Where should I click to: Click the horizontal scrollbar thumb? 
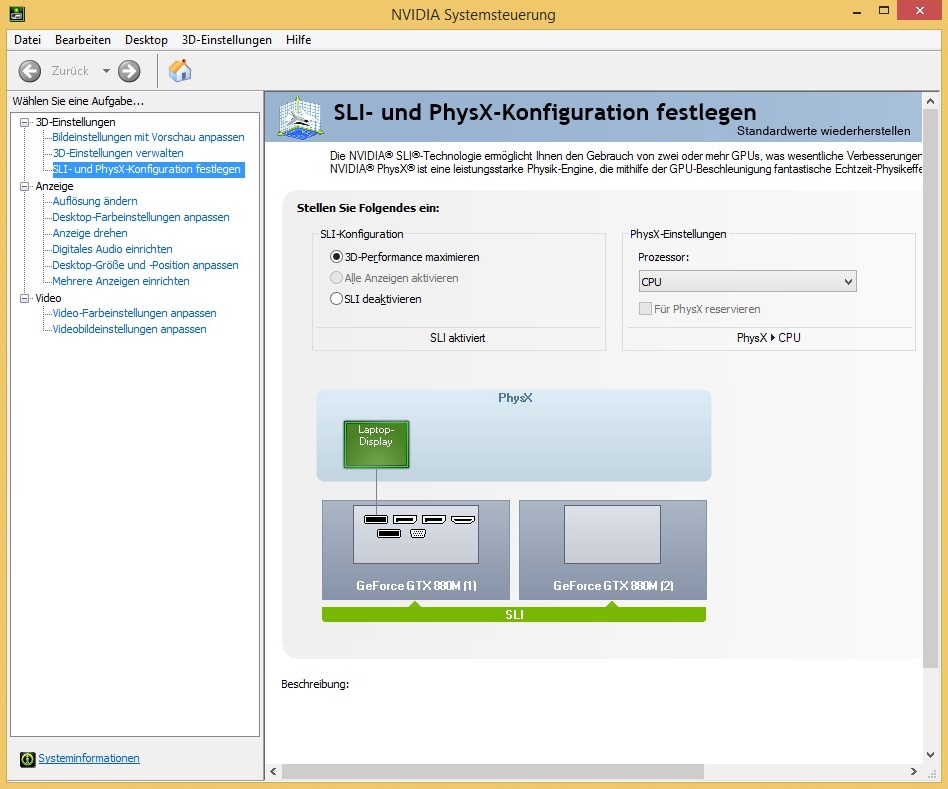tap(493, 771)
